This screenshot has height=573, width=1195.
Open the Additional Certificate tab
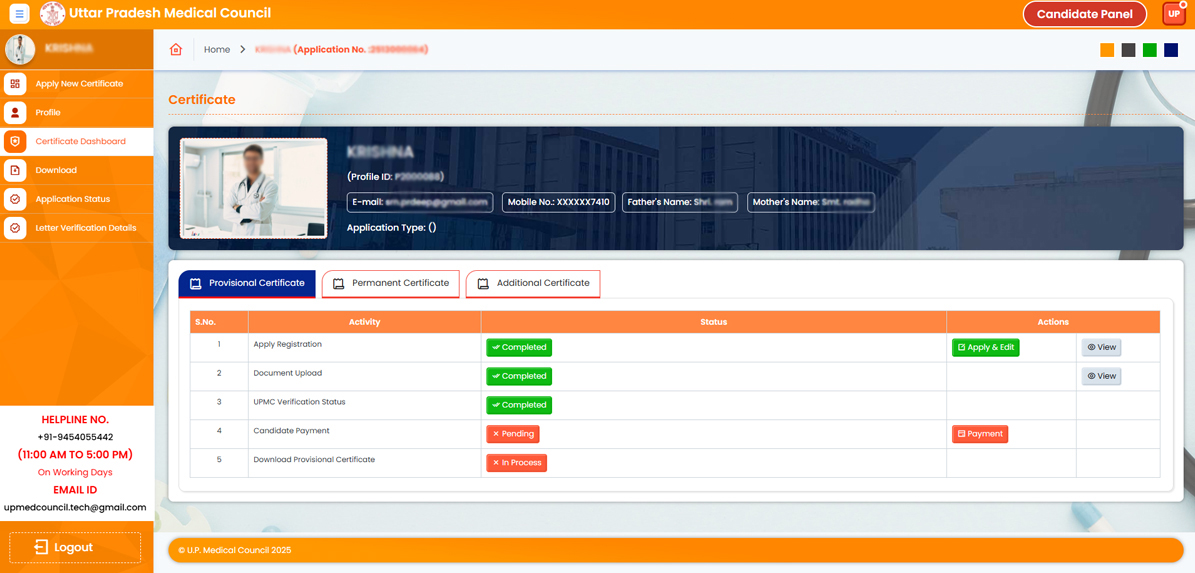pyautogui.click(x=533, y=284)
